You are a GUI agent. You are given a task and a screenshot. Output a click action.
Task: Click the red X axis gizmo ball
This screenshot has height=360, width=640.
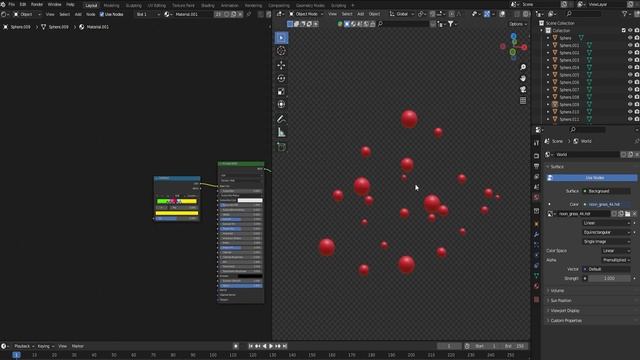pos(524,47)
